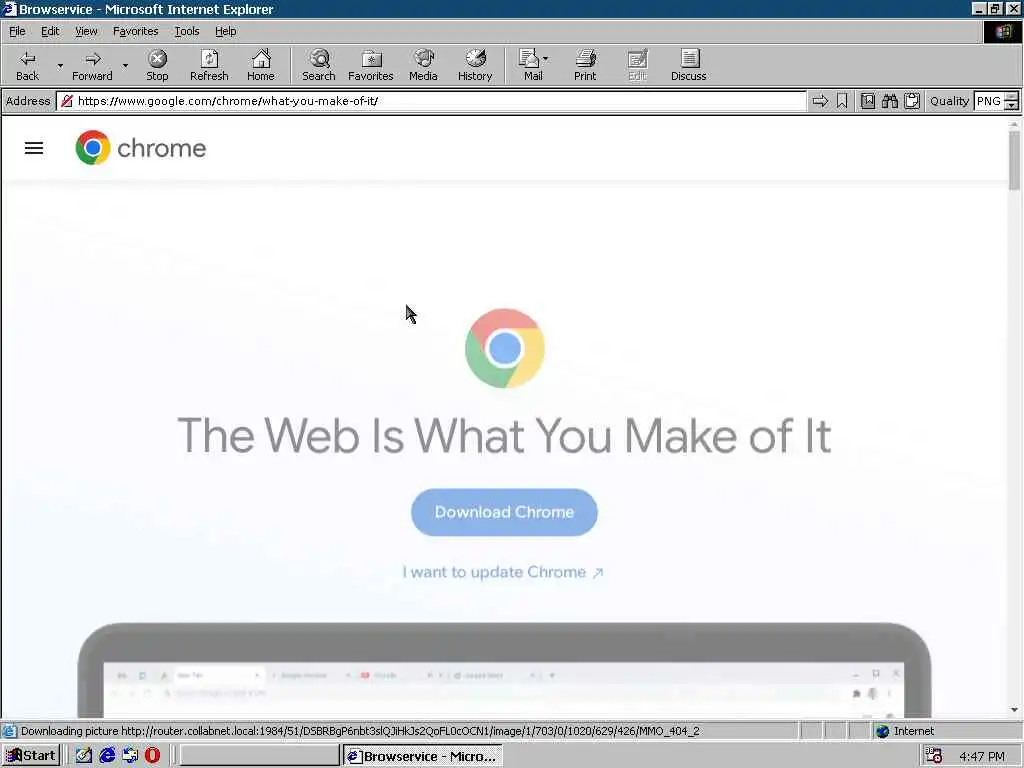Viewport: 1024px width, 768px height.
Task: Launch Internet Explorer from quick launch
Action: [107, 756]
